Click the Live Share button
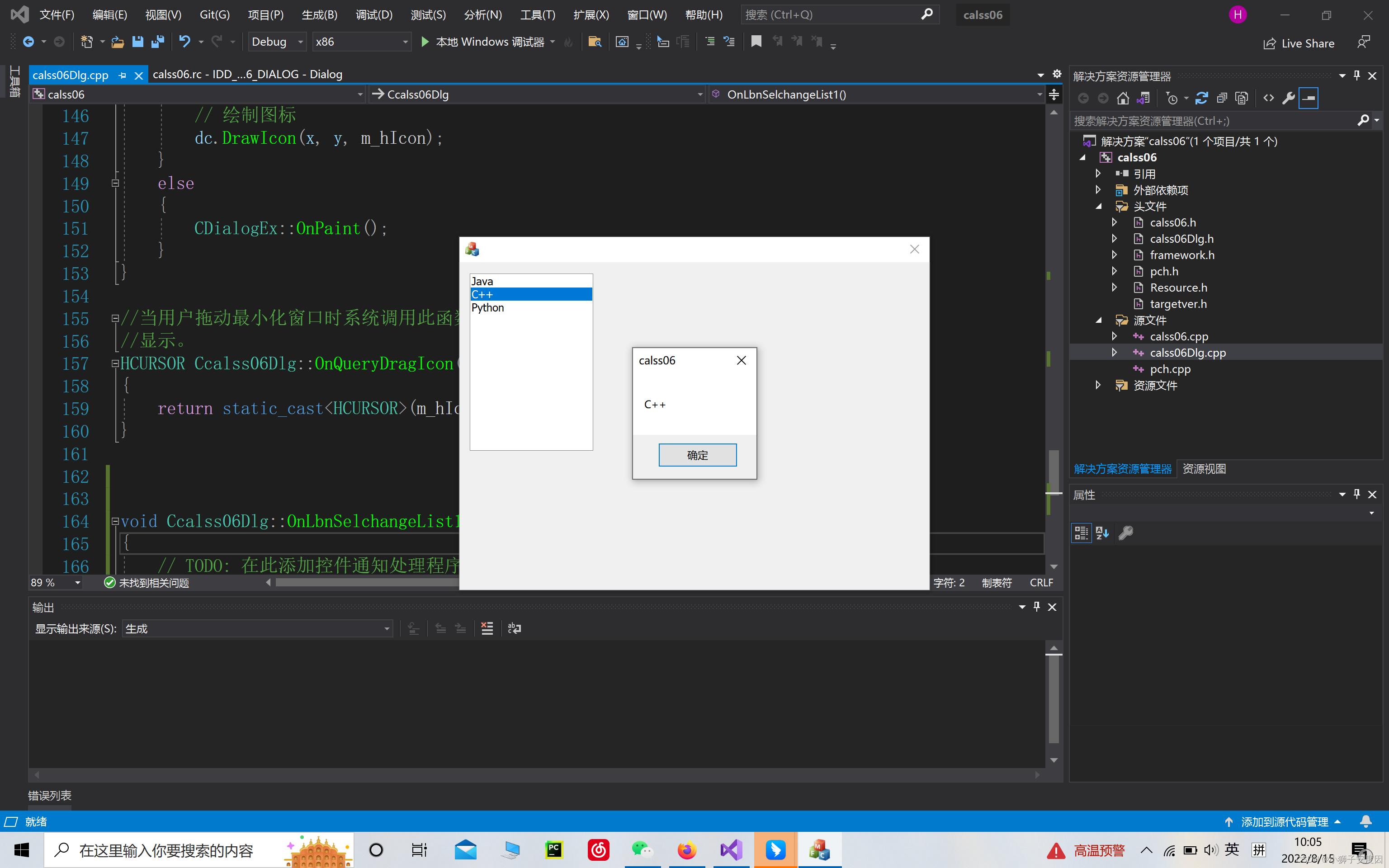This screenshot has height=868, width=1389. tap(1299, 44)
